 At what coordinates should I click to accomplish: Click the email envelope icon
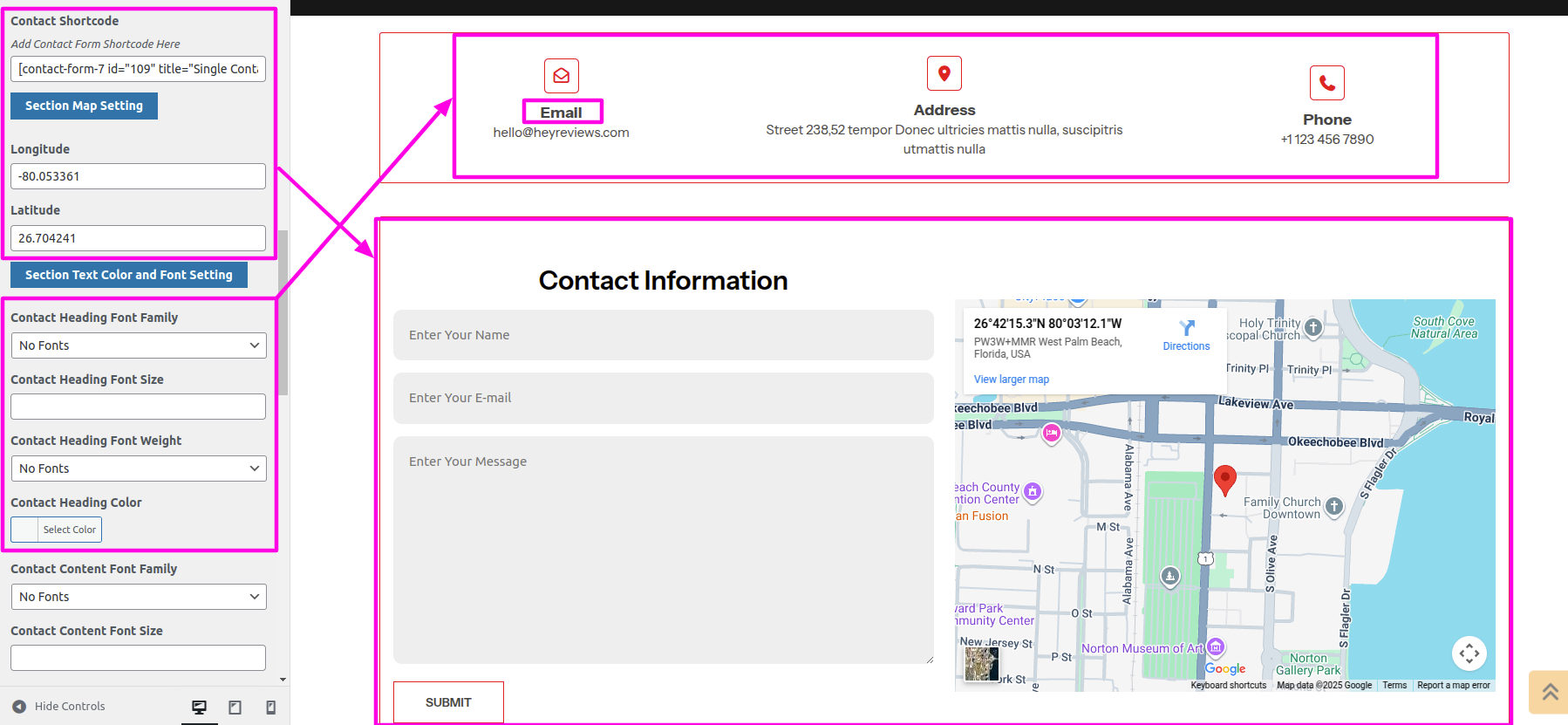[561, 76]
